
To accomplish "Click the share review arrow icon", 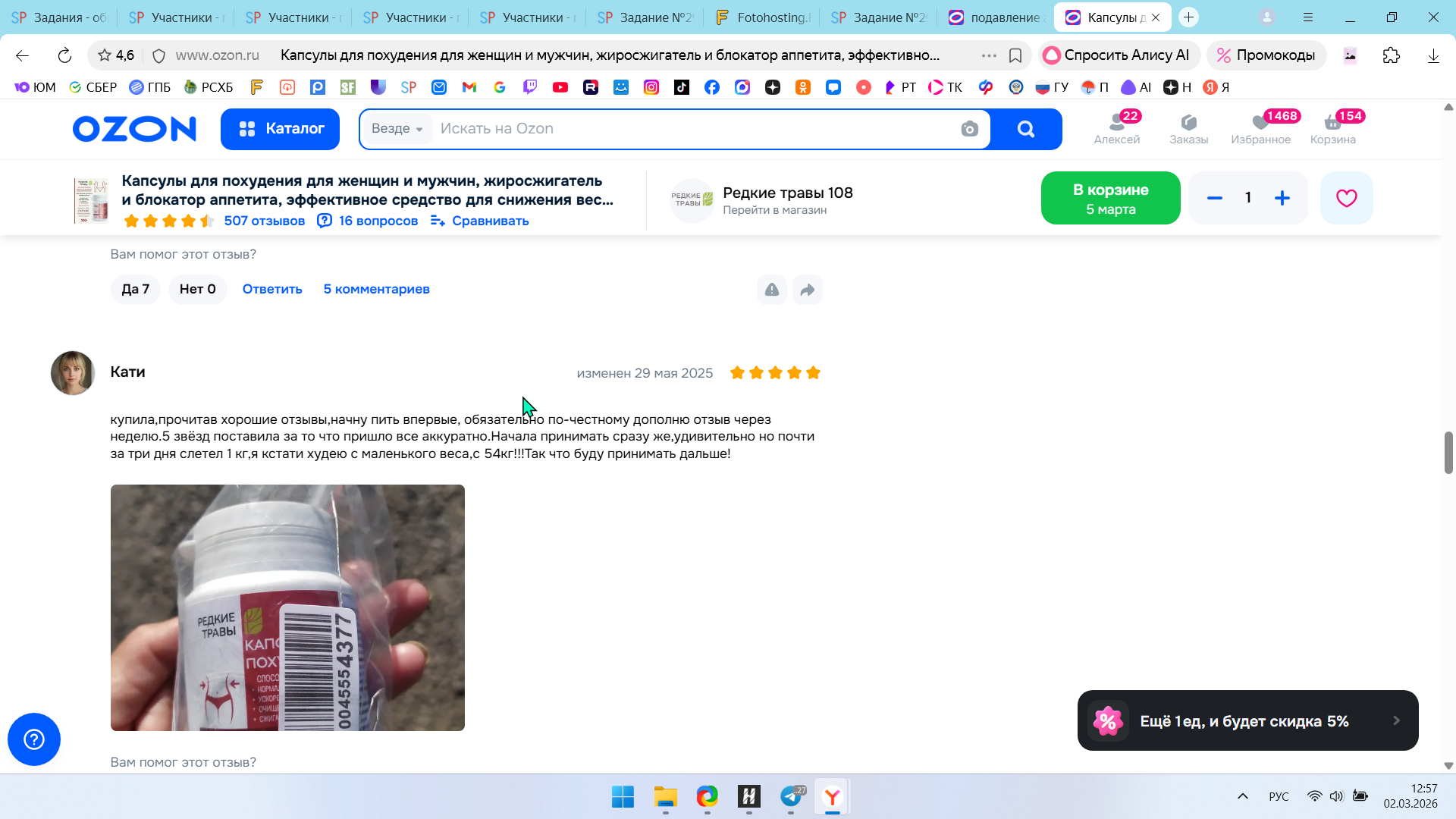I will click(807, 290).
